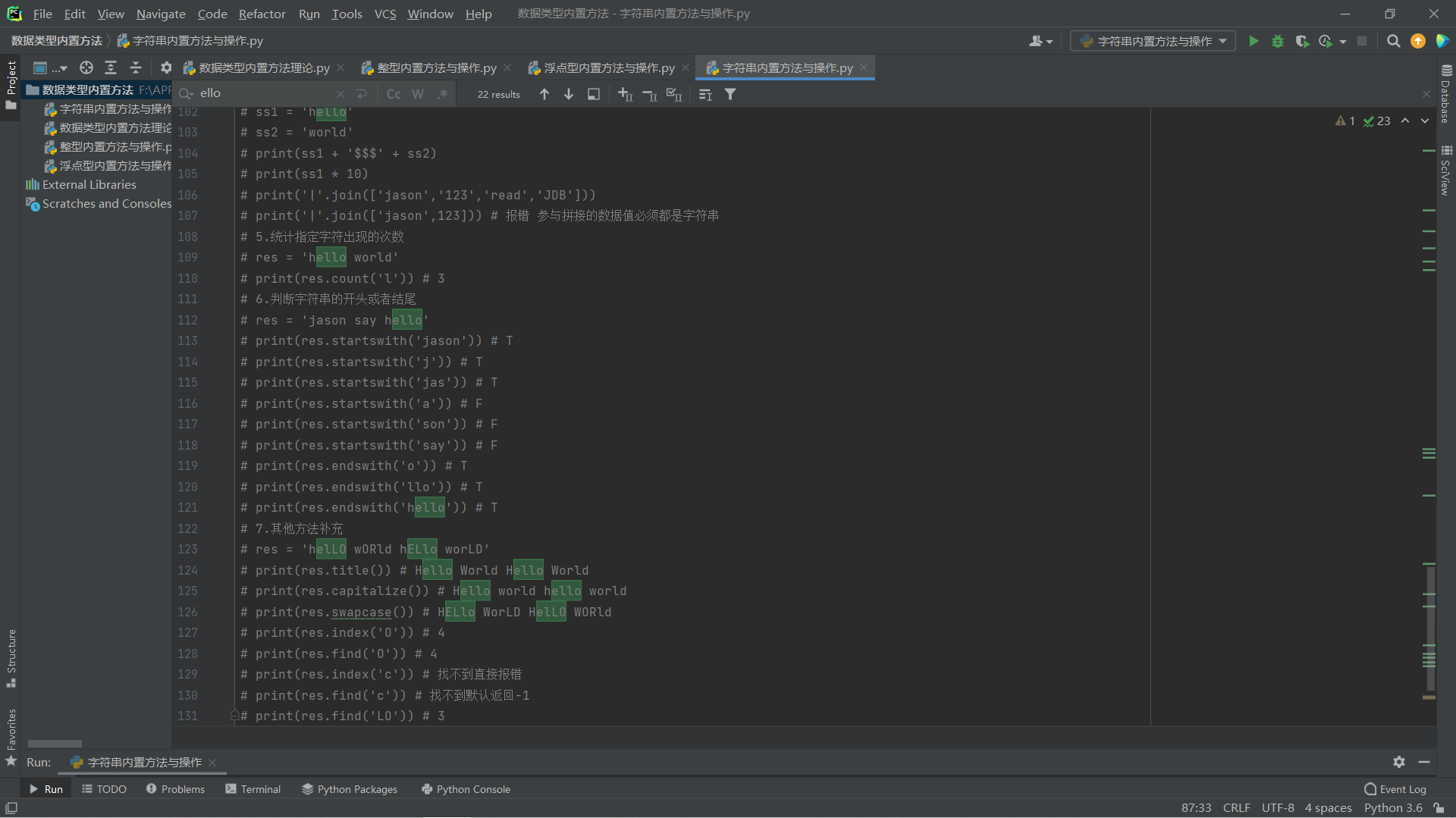Collapse all nodes in the Project panel

tap(136, 67)
